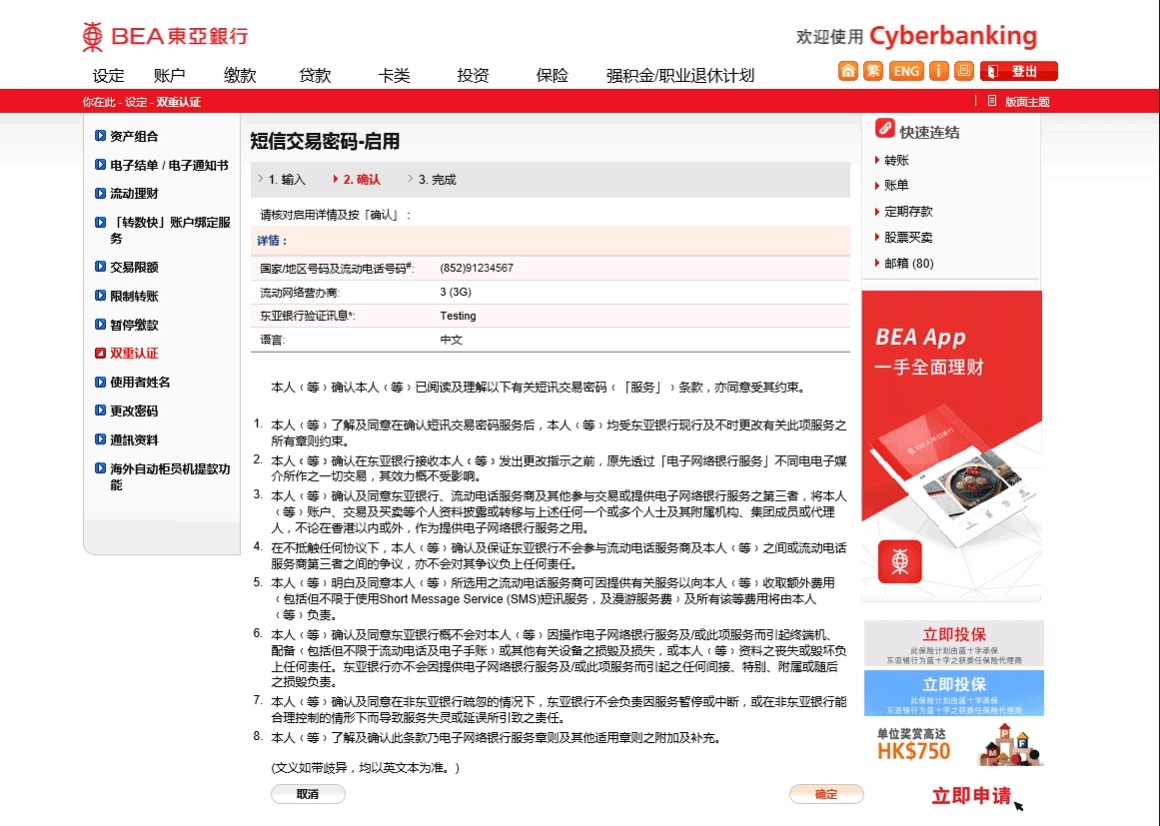Click the 股票买卖 quick link
This screenshot has height=826, width=1160.
pyautogui.click(x=908, y=237)
